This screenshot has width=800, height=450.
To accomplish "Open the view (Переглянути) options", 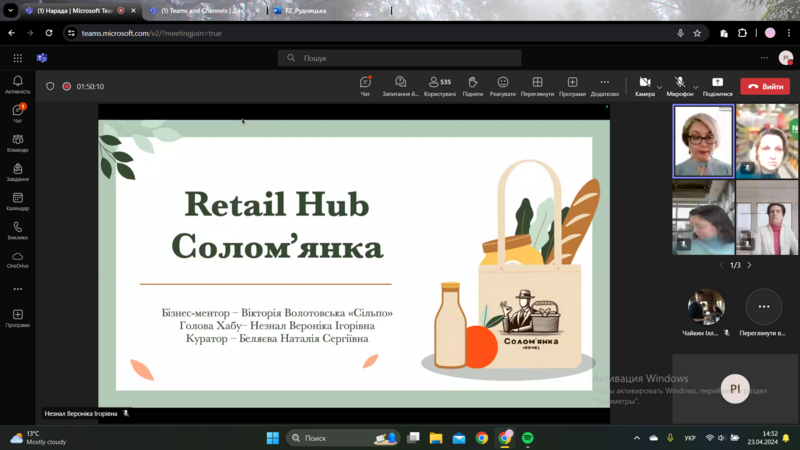I will tap(537, 86).
